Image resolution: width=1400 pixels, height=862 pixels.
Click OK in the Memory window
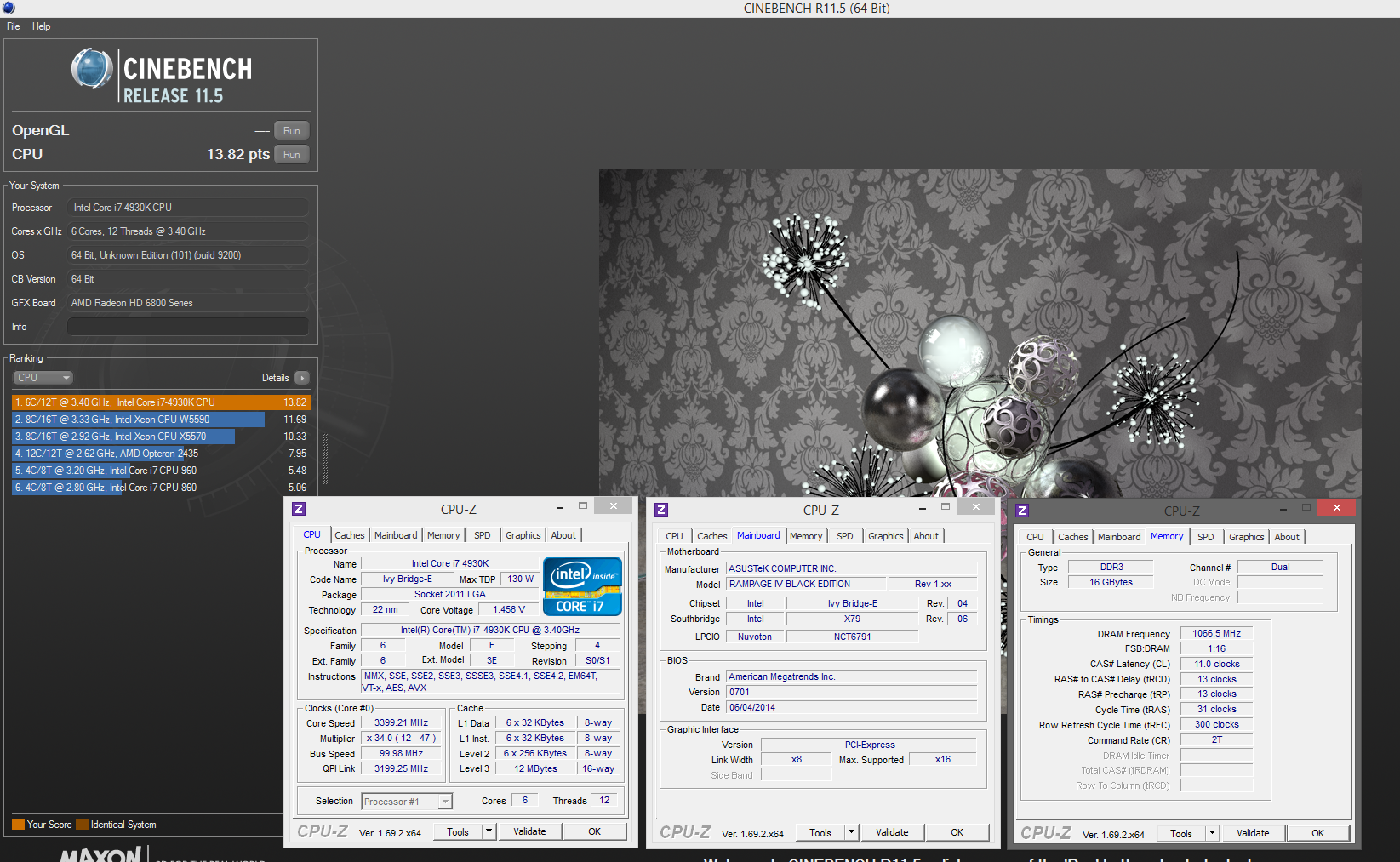tap(1317, 833)
